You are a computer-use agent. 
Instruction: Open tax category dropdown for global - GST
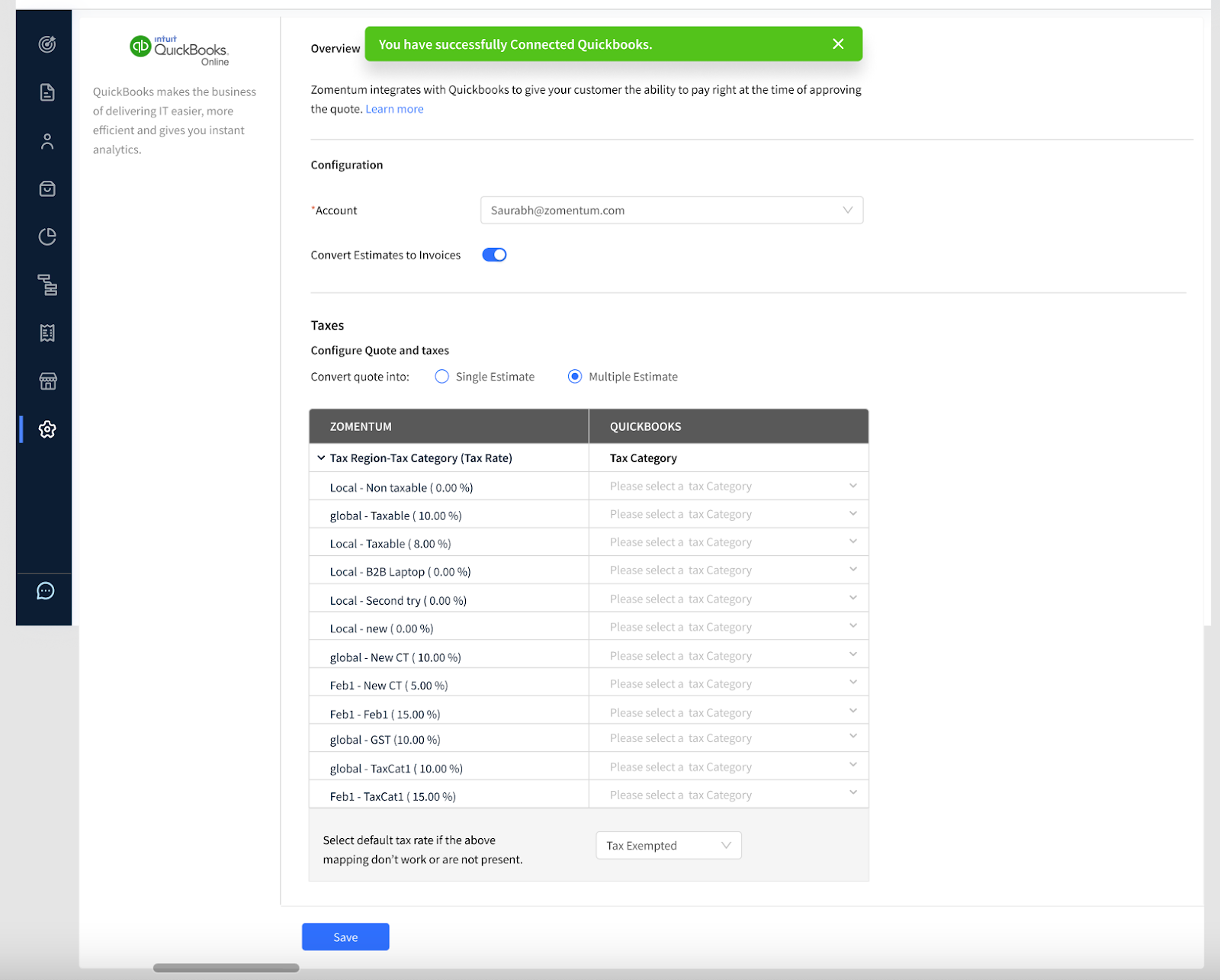[x=729, y=738]
